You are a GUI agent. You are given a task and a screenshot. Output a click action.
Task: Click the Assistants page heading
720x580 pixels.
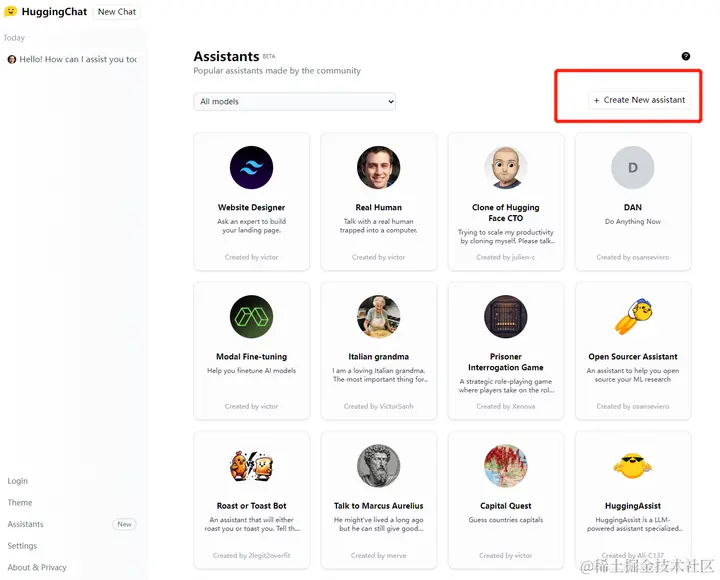click(x=226, y=56)
